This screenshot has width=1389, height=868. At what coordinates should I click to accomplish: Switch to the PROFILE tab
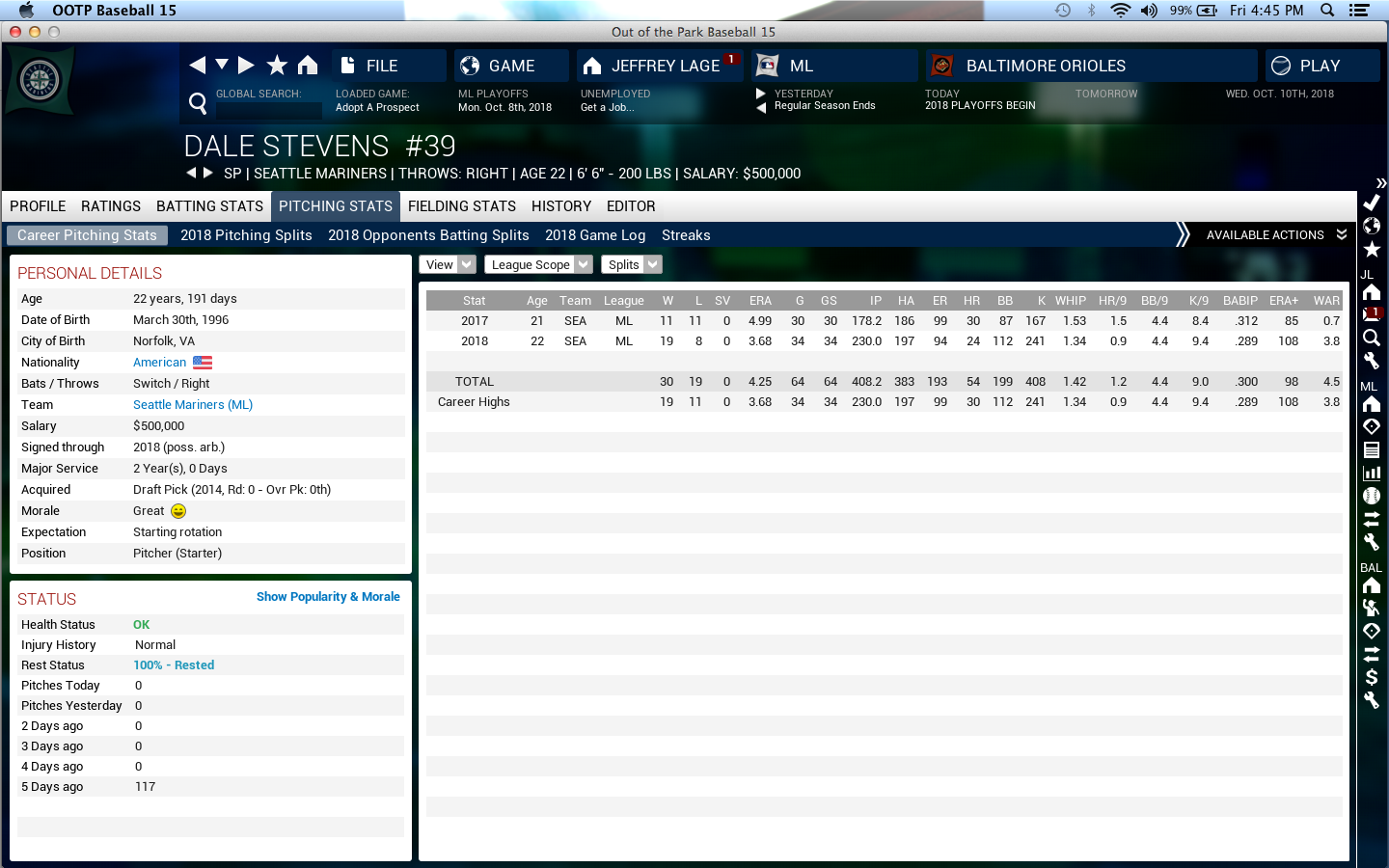point(38,206)
